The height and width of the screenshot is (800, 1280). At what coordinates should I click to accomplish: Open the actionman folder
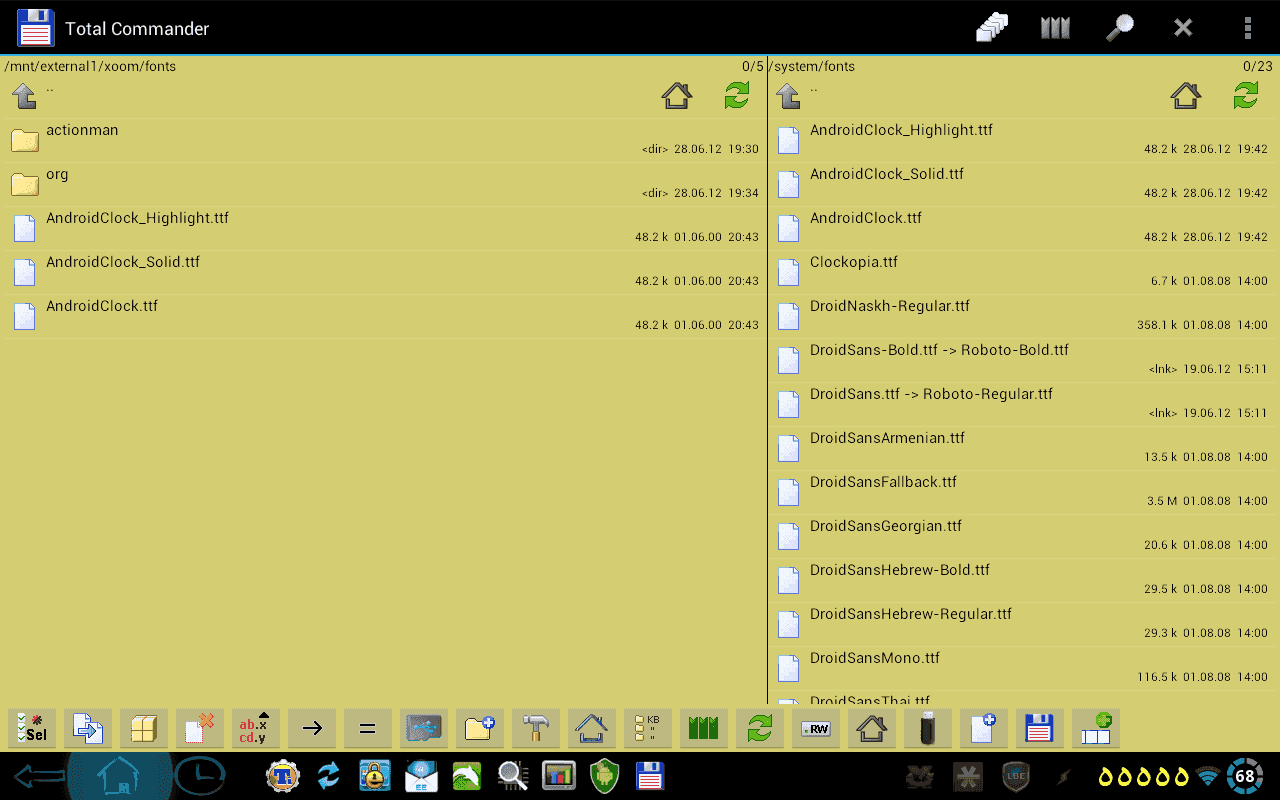click(384, 140)
